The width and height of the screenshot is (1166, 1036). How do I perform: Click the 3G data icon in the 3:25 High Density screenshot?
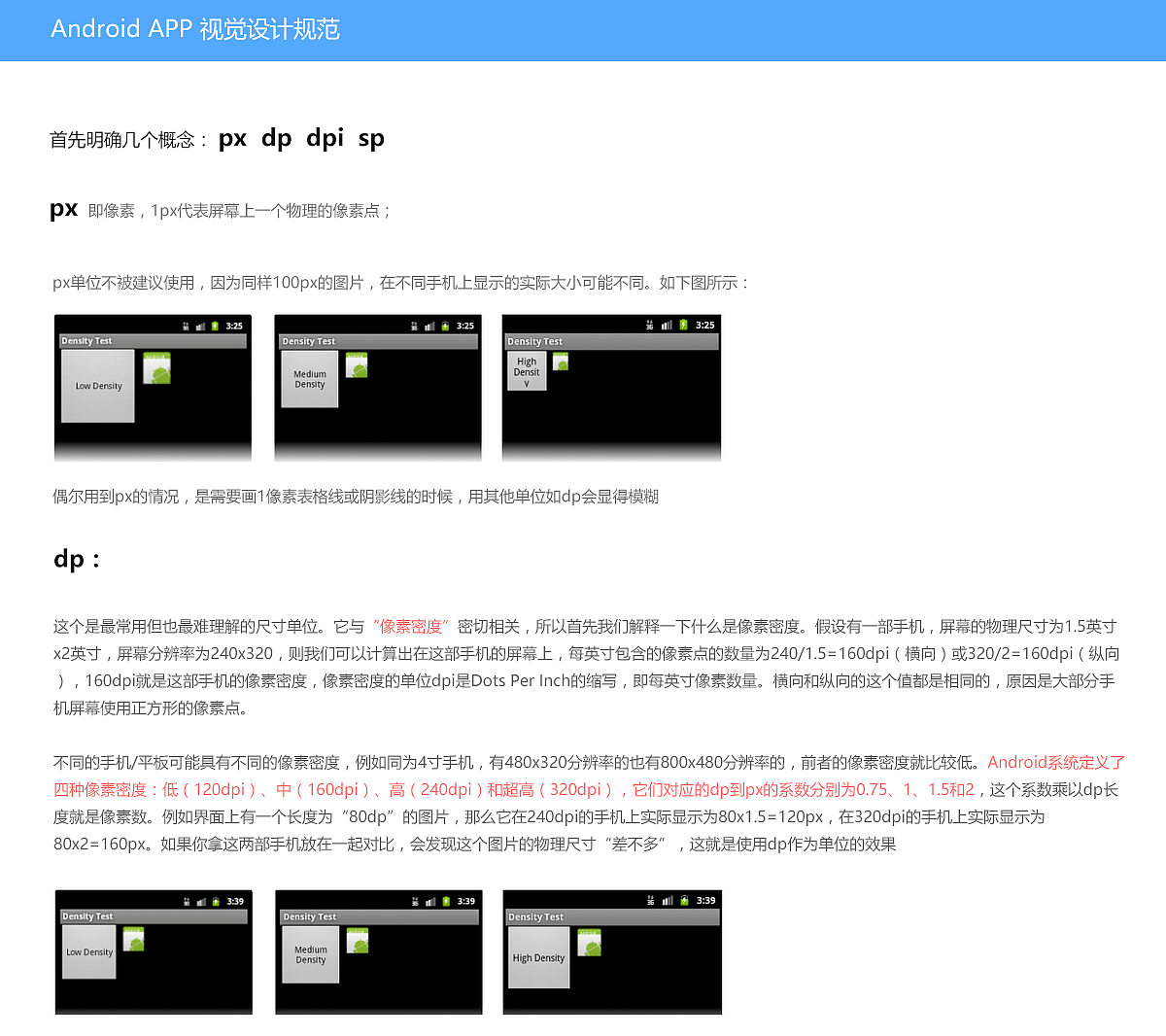click(650, 326)
